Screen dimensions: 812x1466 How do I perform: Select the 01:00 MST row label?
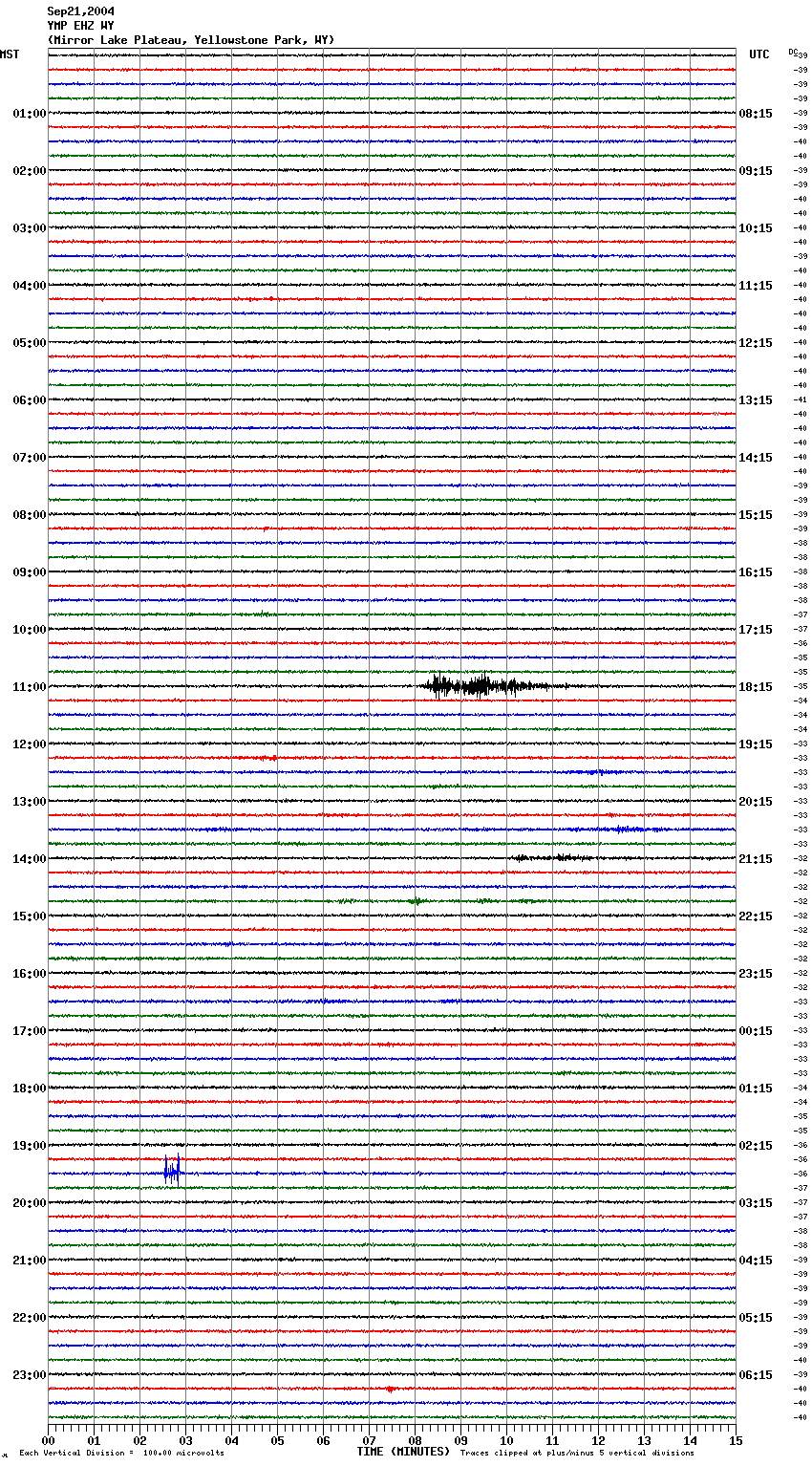(x=30, y=114)
